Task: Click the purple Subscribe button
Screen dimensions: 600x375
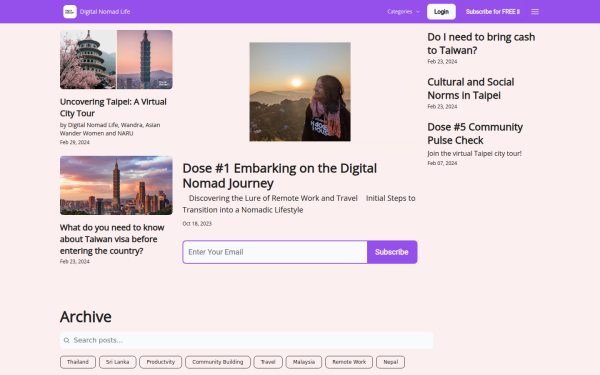Action: pyautogui.click(x=392, y=252)
